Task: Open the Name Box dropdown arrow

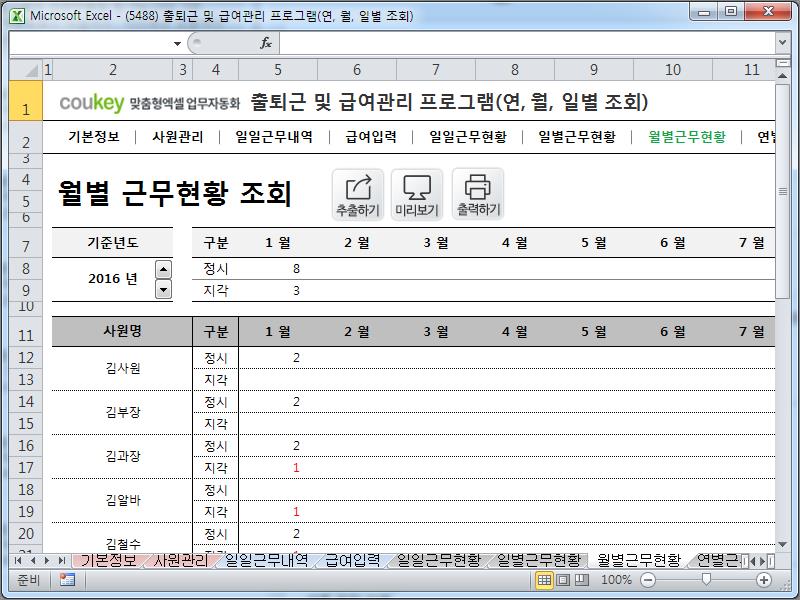Action: tap(177, 43)
